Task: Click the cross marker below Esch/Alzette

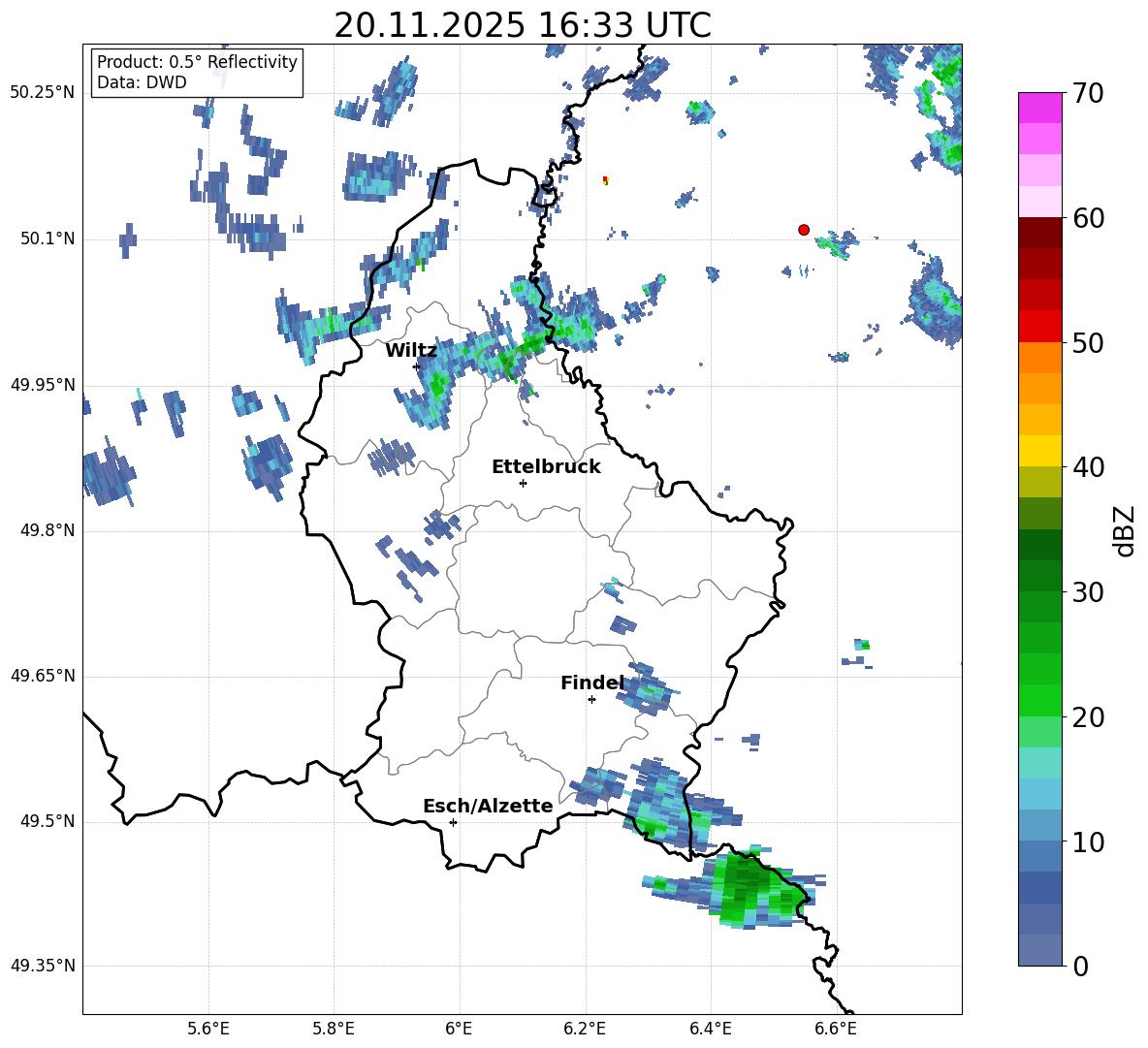Action: click(x=453, y=822)
